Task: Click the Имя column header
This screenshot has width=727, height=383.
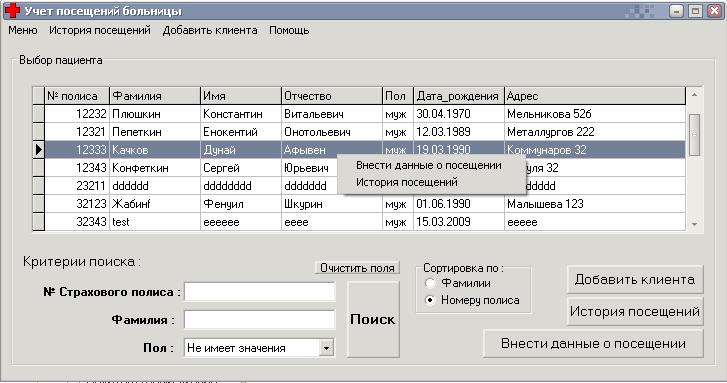Action: point(241,96)
